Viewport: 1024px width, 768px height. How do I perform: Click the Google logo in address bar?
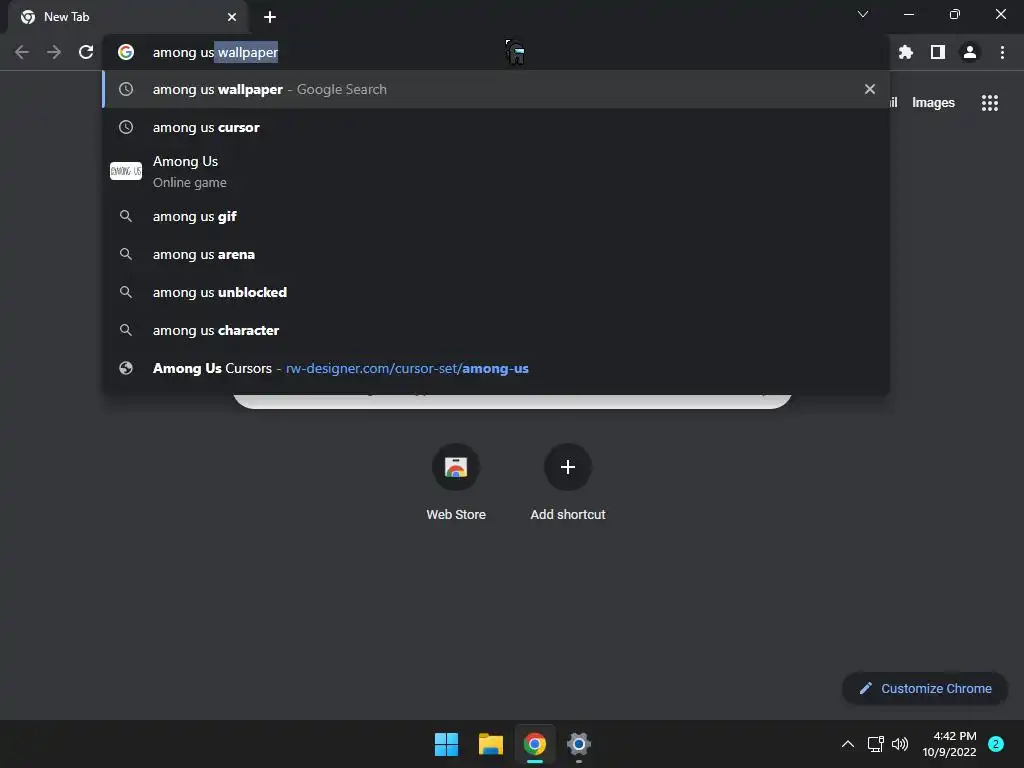pyautogui.click(x=126, y=52)
